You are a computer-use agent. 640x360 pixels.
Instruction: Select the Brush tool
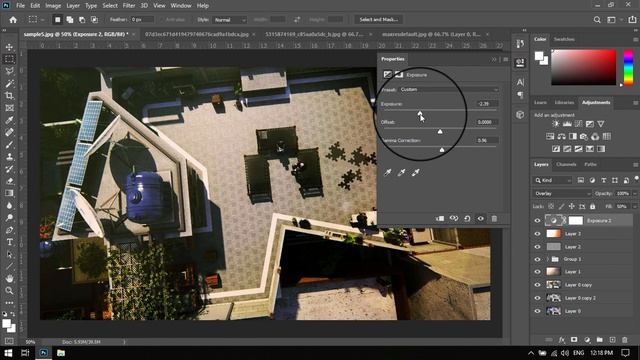(9, 144)
